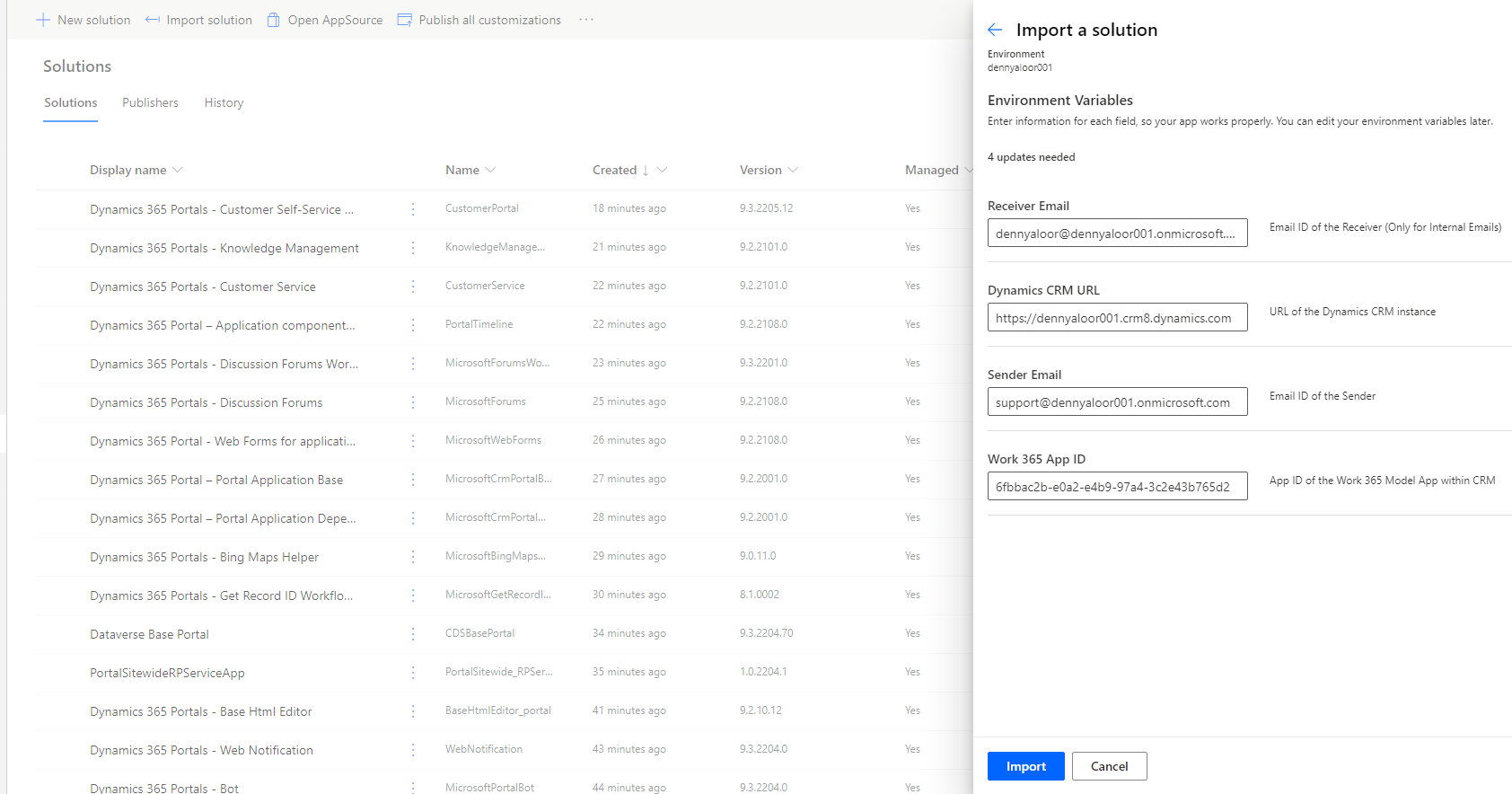1512x794 pixels.
Task: Open options menu for Dataverse Base Portal row
Action: pyautogui.click(x=413, y=634)
